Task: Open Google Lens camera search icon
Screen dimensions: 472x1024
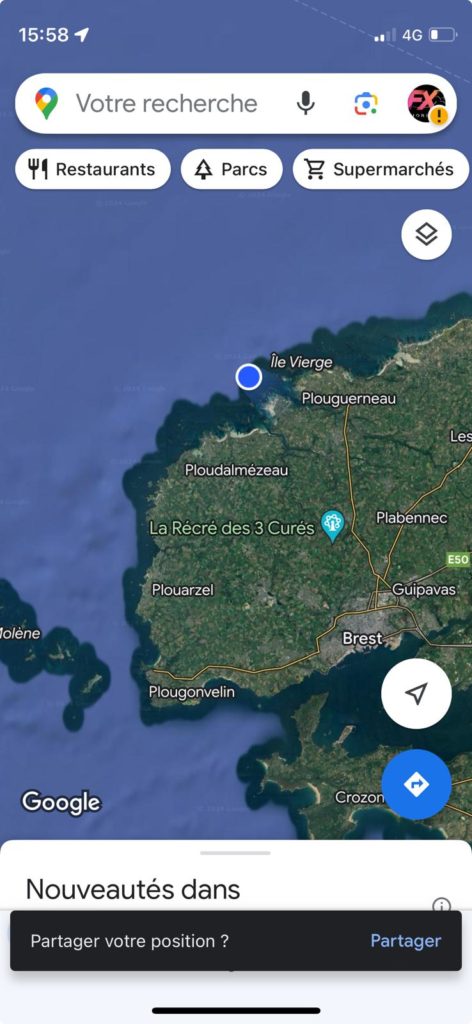Action: 366,103
